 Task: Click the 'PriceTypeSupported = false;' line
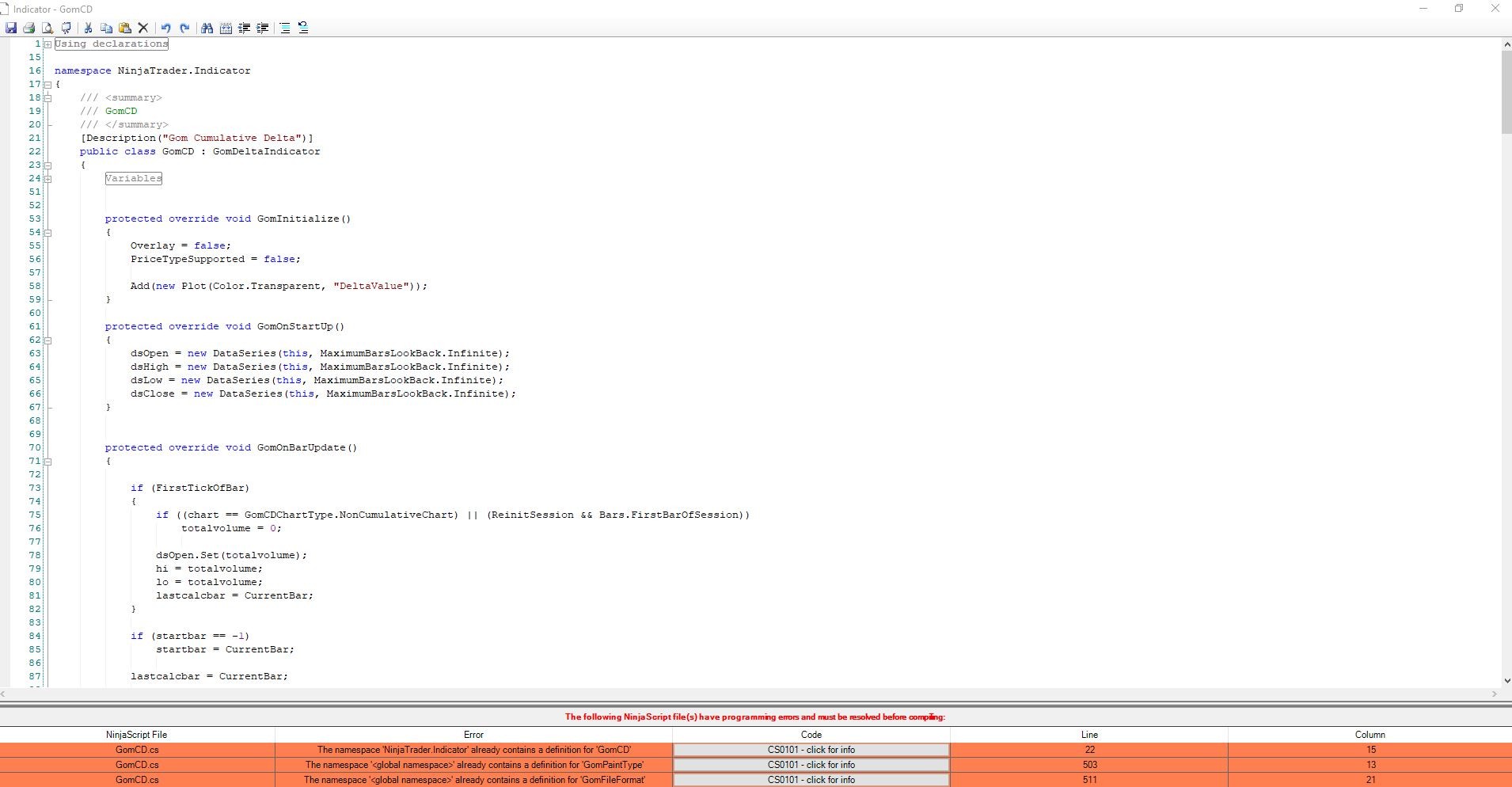tap(216, 260)
